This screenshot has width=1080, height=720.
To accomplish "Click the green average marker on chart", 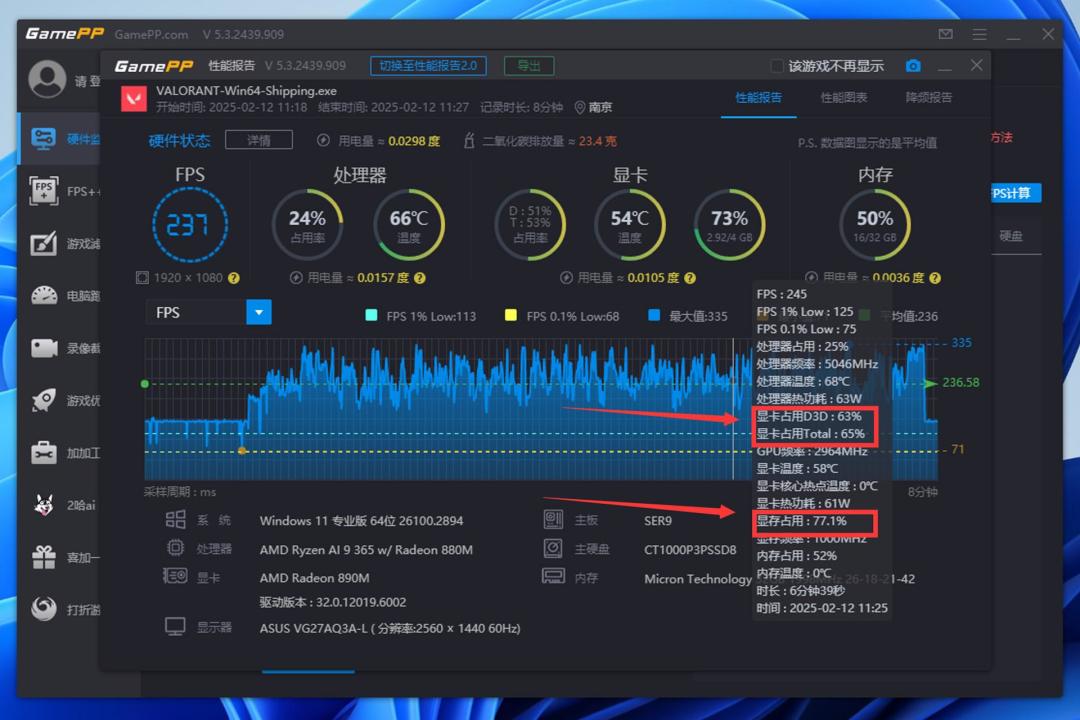I will pyautogui.click(x=145, y=384).
